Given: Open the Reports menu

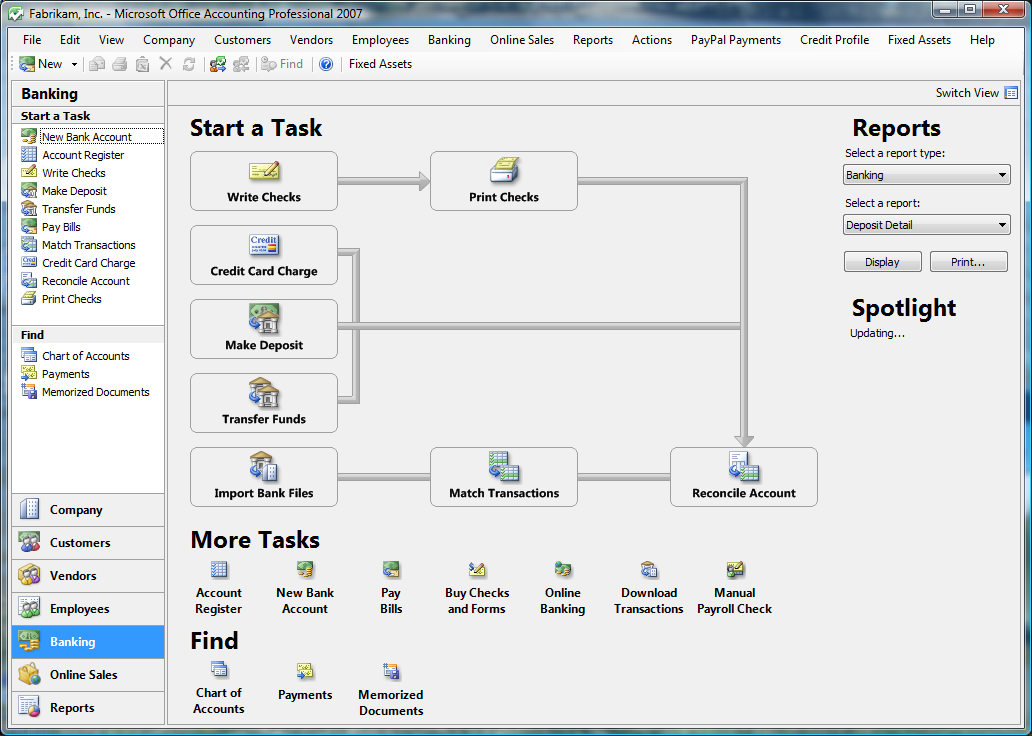Looking at the screenshot, I should (x=593, y=40).
